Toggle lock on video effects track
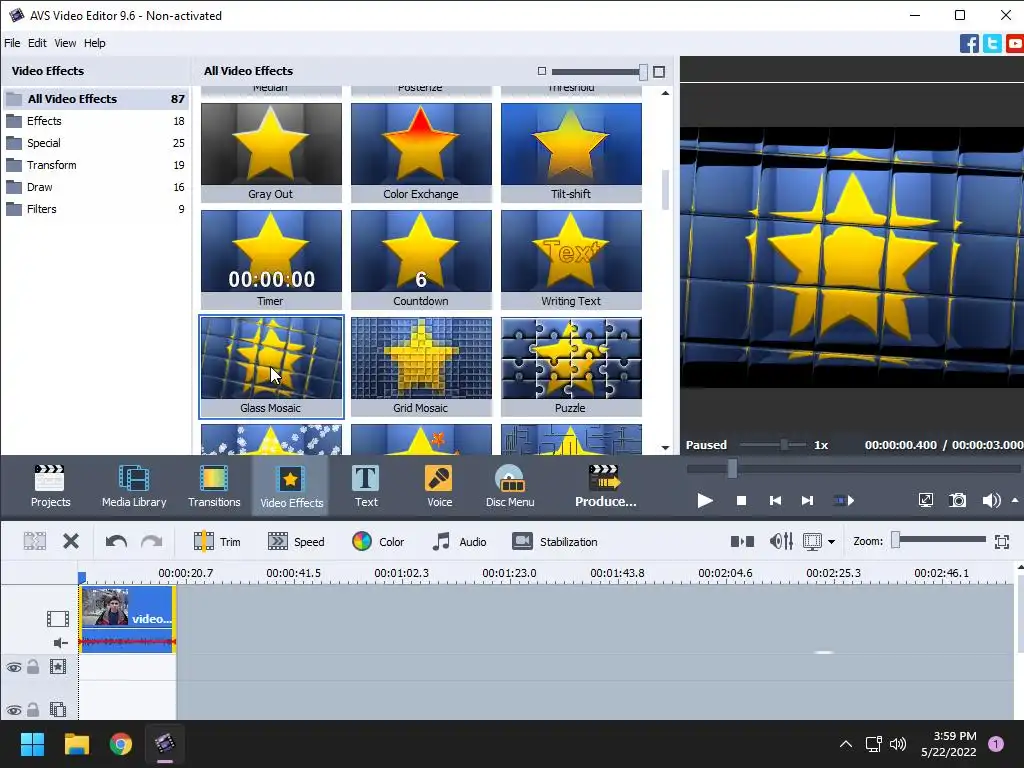 click(33, 666)
